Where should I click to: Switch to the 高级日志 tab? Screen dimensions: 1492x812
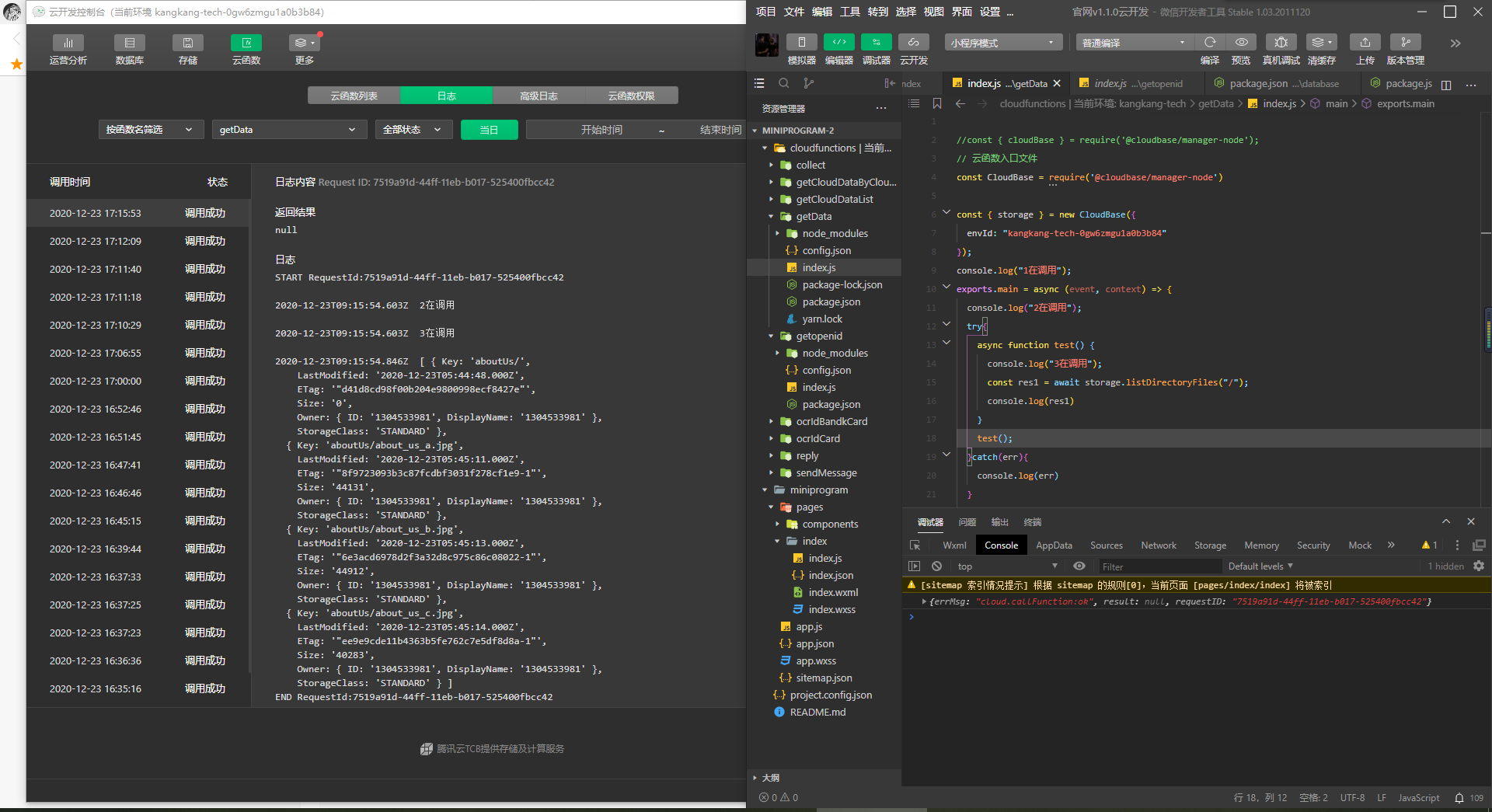click(x=539, y=96)
